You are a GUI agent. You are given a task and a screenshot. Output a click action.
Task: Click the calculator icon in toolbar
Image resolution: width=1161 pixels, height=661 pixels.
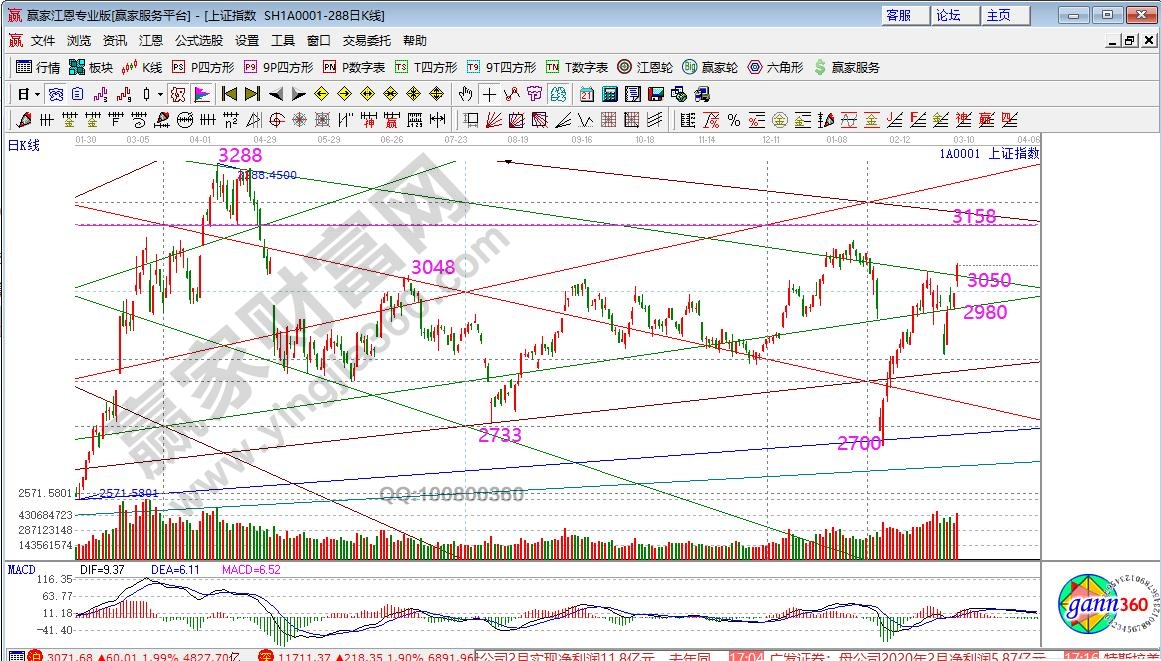608,94
